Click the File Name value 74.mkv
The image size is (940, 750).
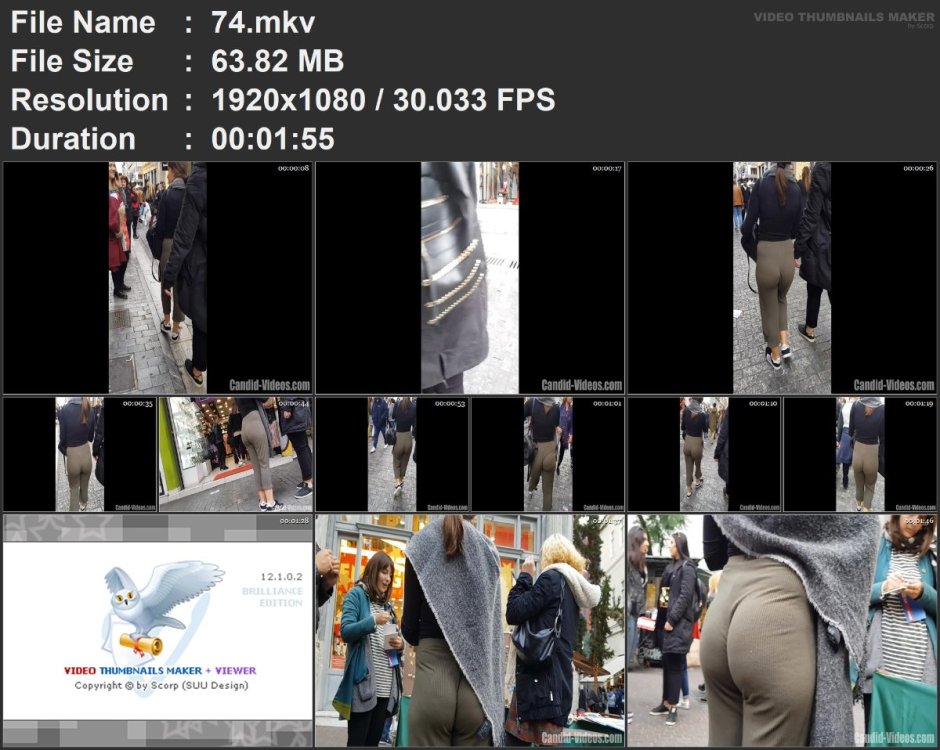[263, 23]
